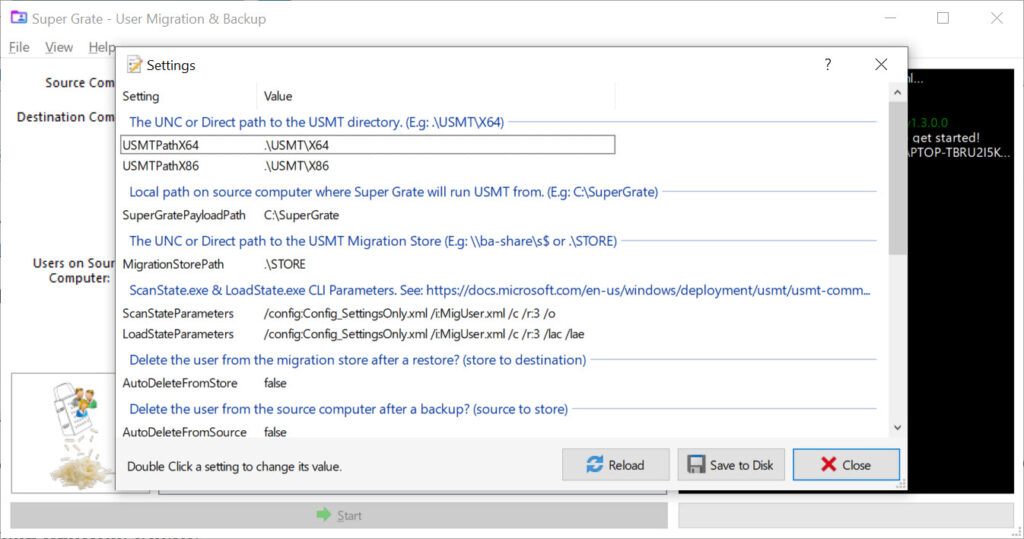1024x539 pixels.
Task: Click the false value for AutoDeleteFromStore
Action: pos(275,383)
